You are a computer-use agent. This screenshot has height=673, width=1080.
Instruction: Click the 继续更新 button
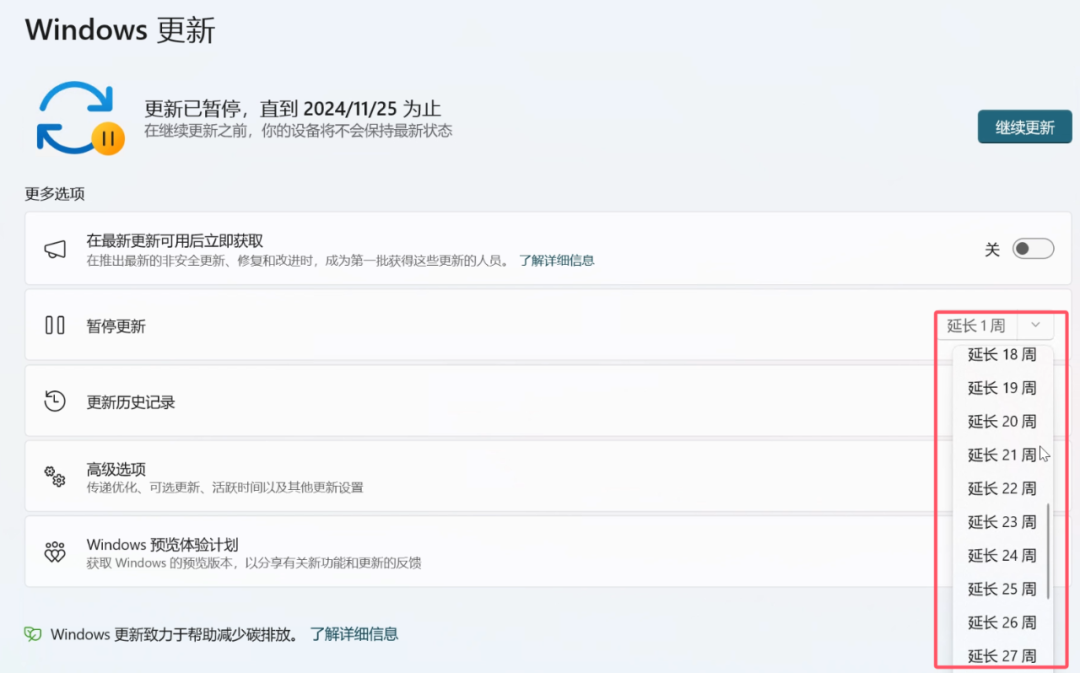[x=1024, y=127]
